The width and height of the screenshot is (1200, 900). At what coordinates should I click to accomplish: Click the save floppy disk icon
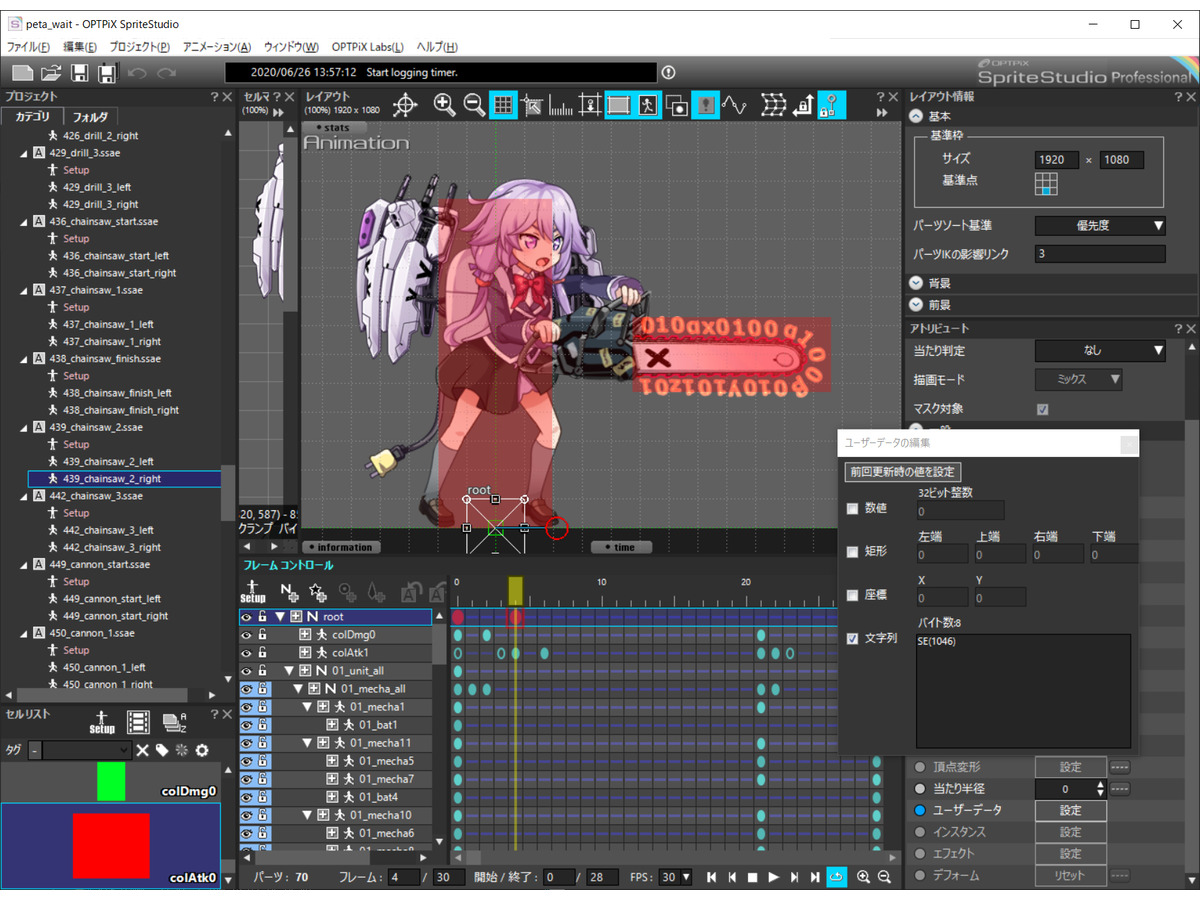(79, 72)
